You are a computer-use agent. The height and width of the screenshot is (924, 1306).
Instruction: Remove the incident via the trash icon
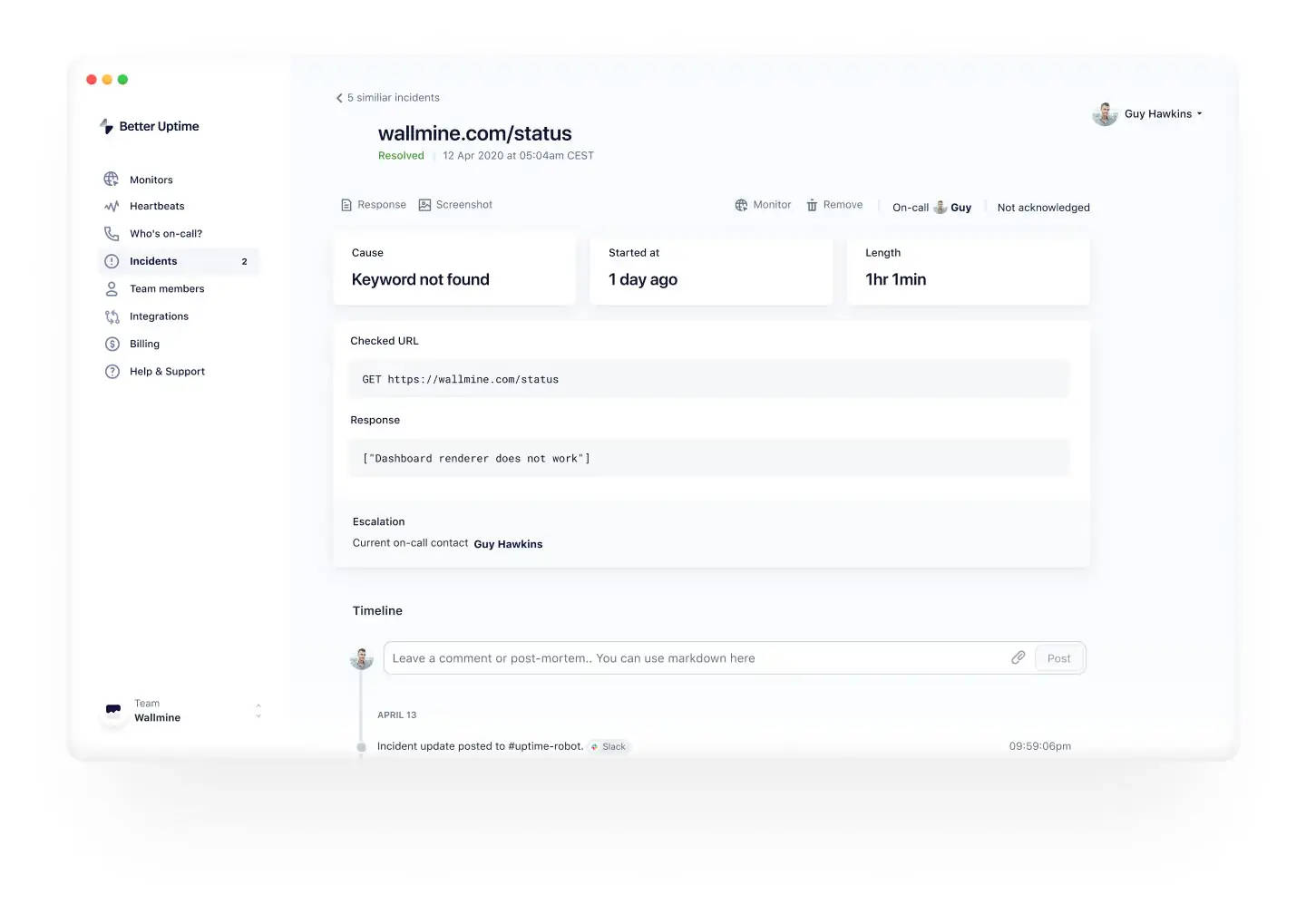(x=812, y=204)
